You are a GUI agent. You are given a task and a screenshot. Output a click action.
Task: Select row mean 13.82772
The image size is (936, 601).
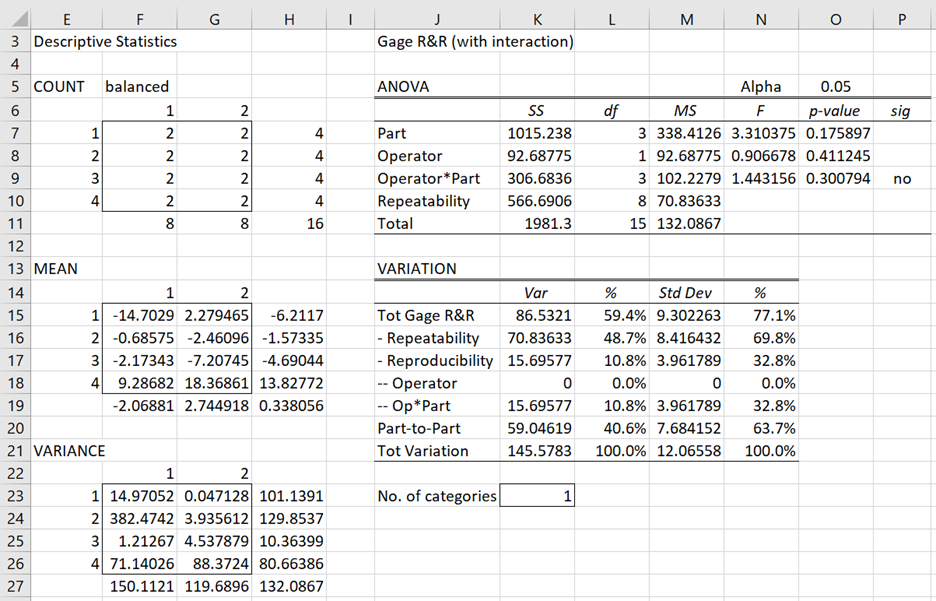click(289, 383)
